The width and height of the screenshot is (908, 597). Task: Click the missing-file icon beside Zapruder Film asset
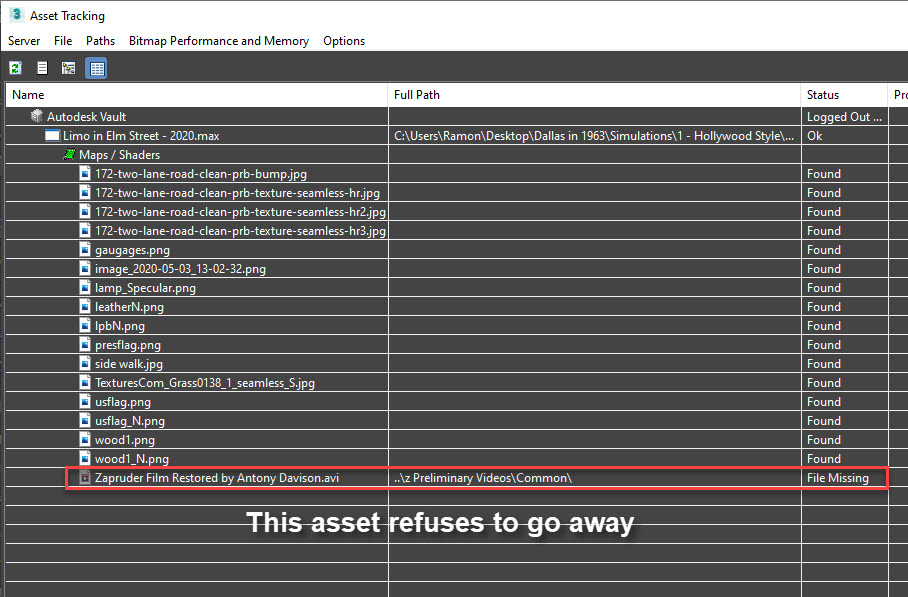click(x=84, y=478)
